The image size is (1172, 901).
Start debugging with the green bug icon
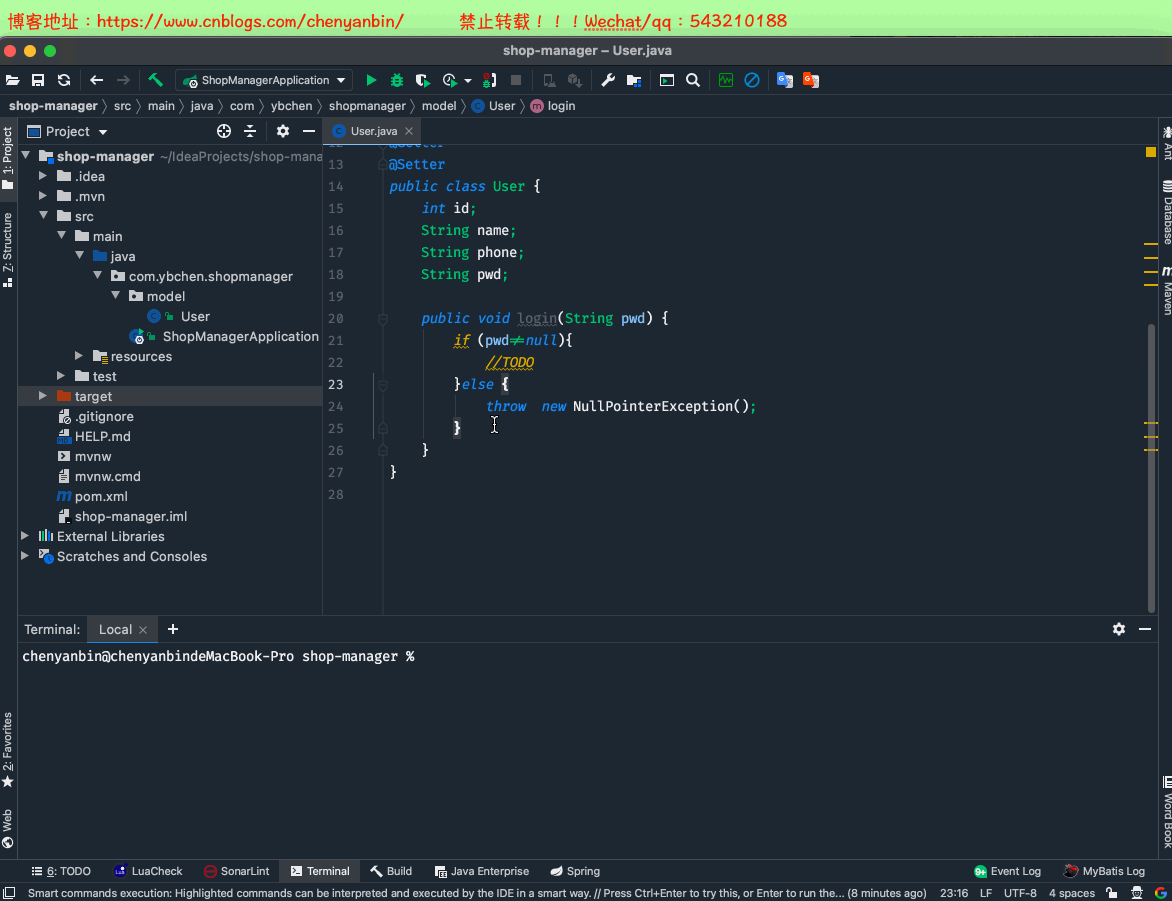(x=397, y=80)
